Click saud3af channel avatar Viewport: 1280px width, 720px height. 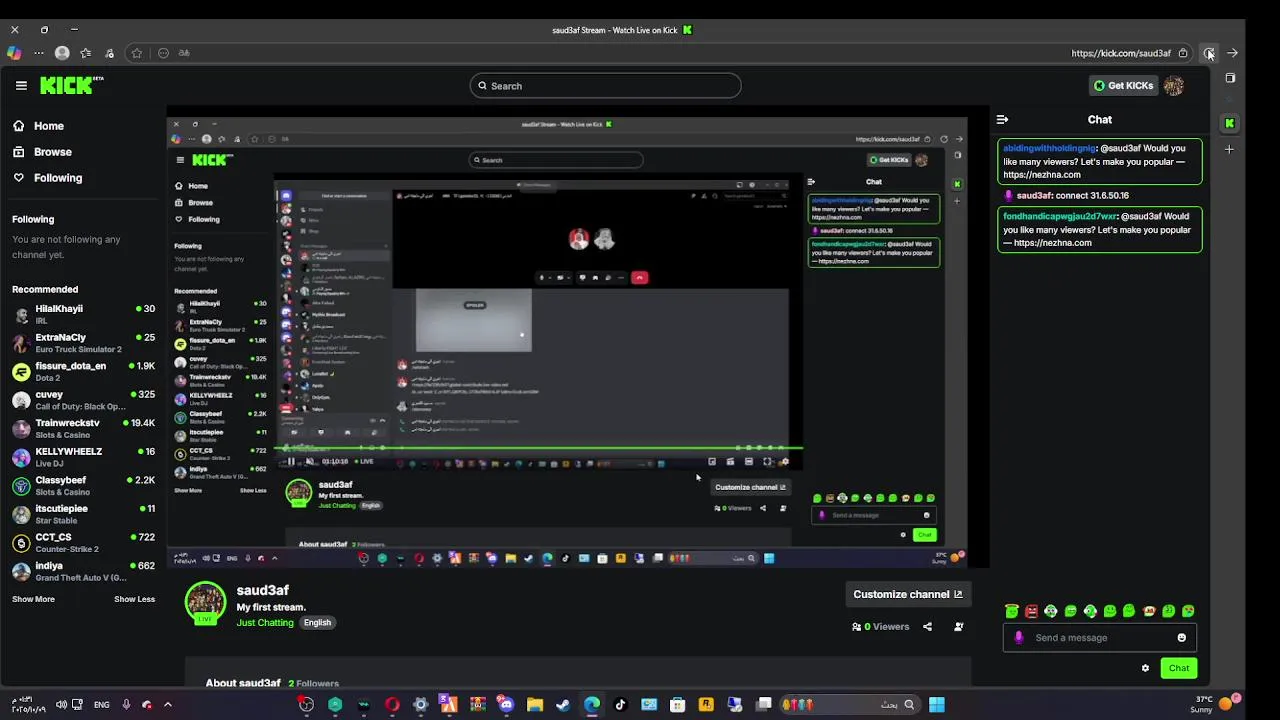[x=206, y=602]
